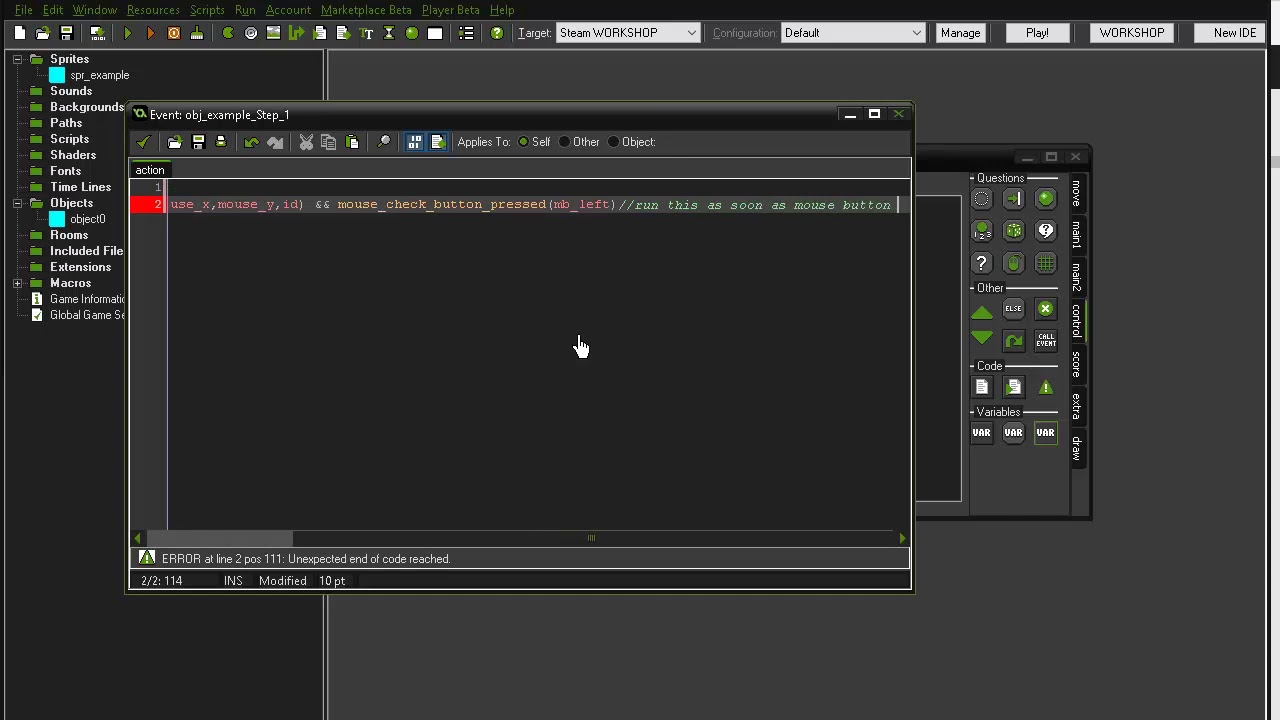The width and height of the screenshot is (1280, 720).
Task: Click the Time Lines folder
Action: [80, 187]
